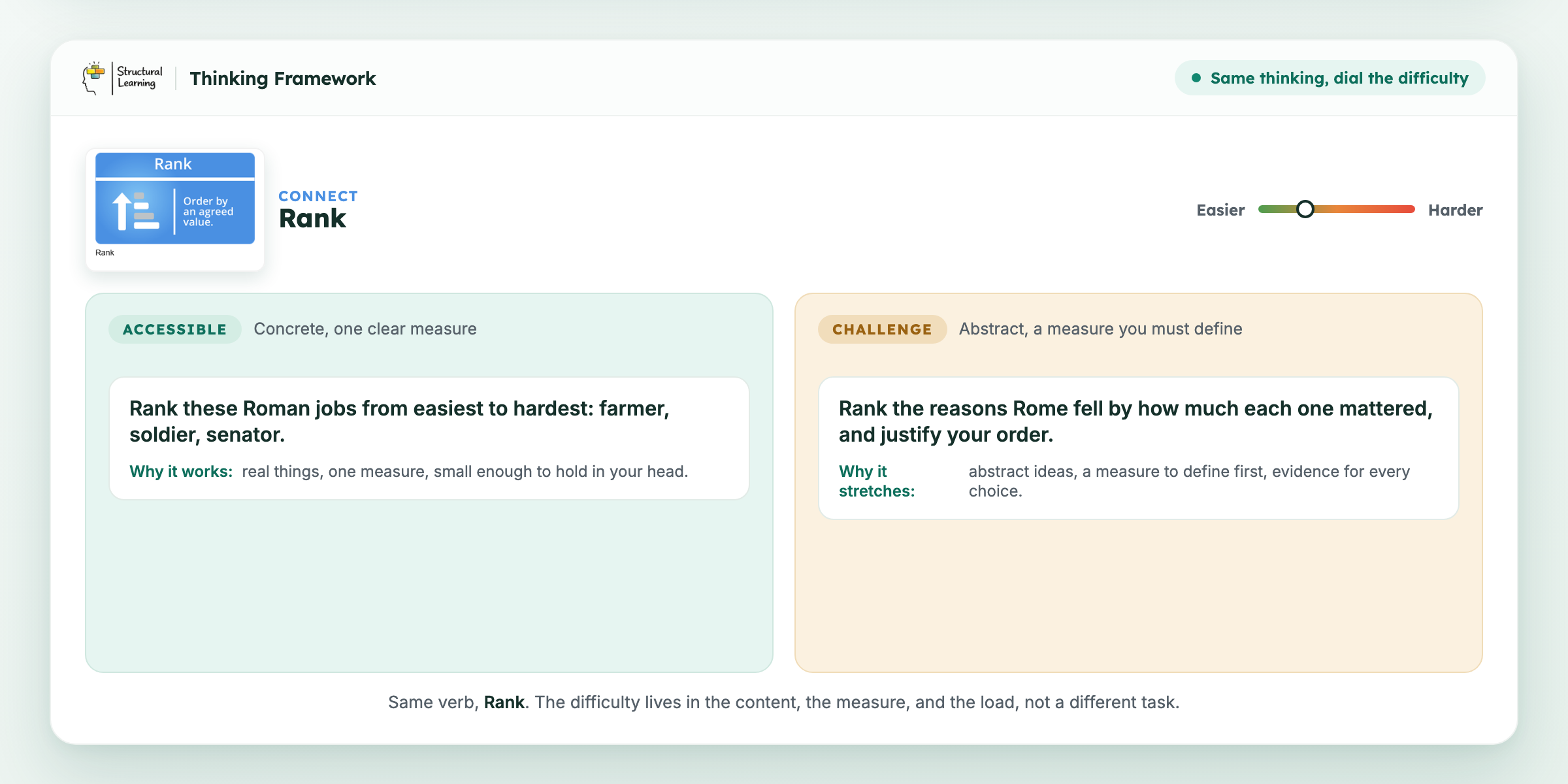Open the Rank card thumbnail
This screenshot has width=1568, height=784.
tap(175, 209)
